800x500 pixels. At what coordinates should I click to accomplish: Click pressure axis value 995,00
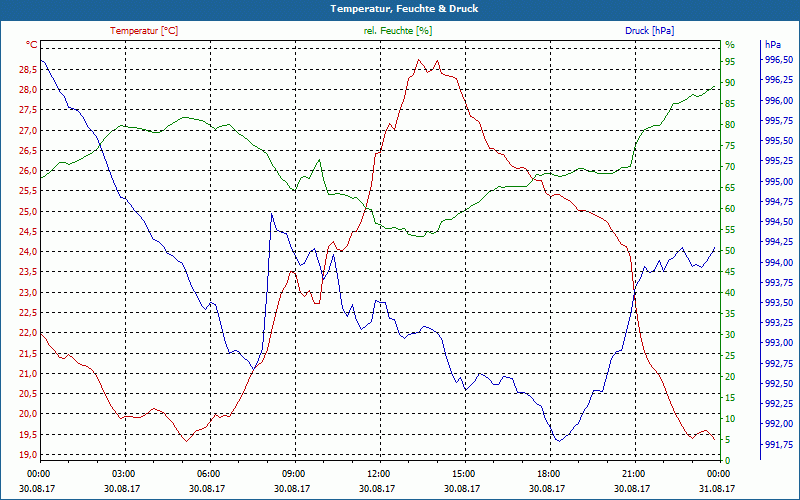[x=779, y=182]
